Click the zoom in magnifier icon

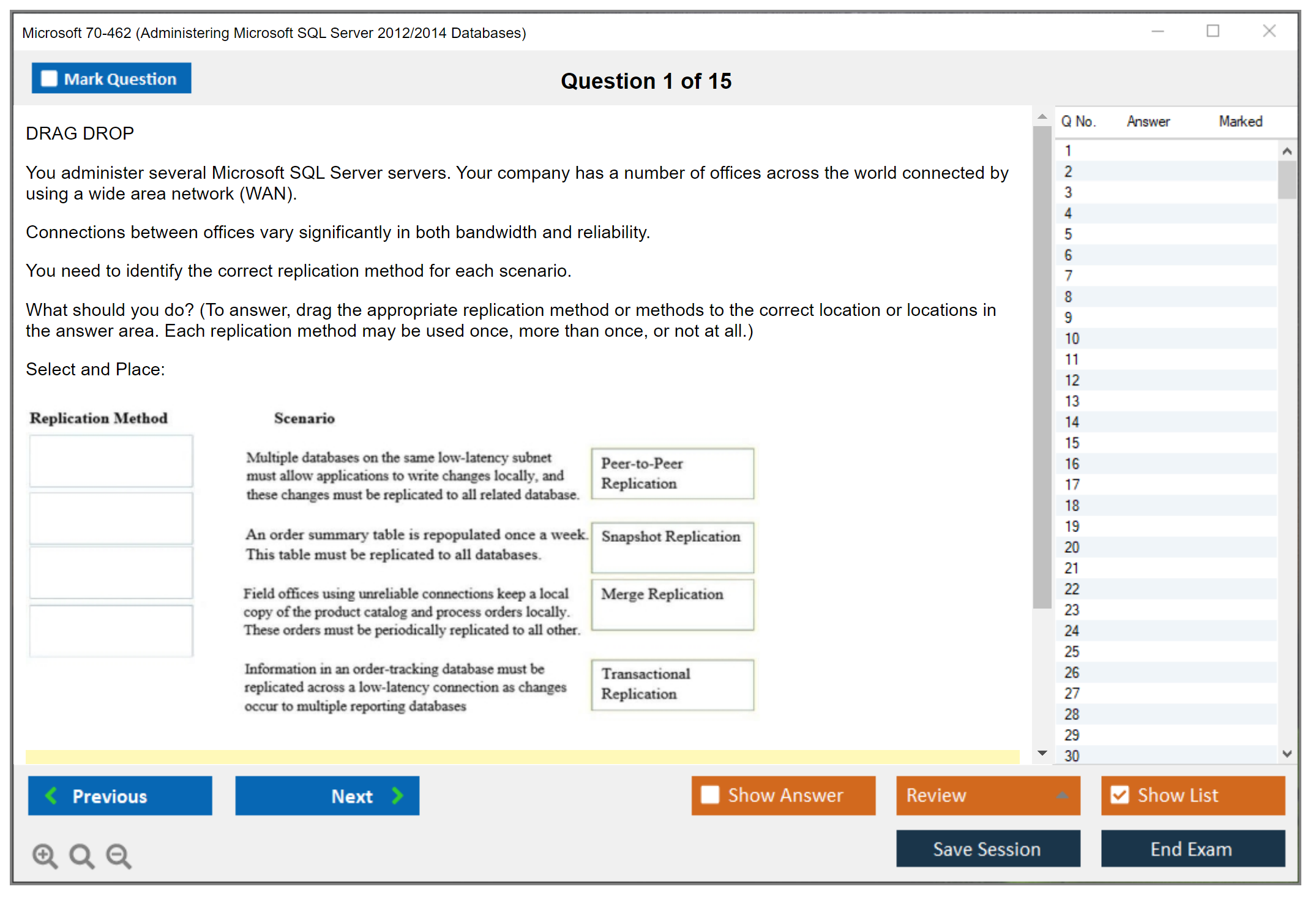[x=45, y=855]
